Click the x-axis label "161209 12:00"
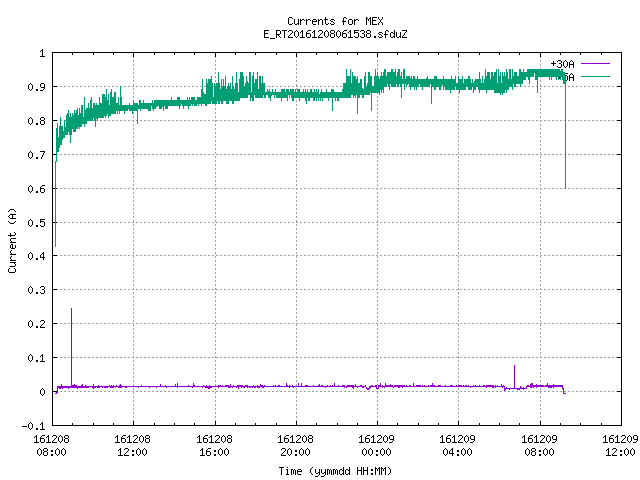 pyautogui.click(x=620, y=445)
